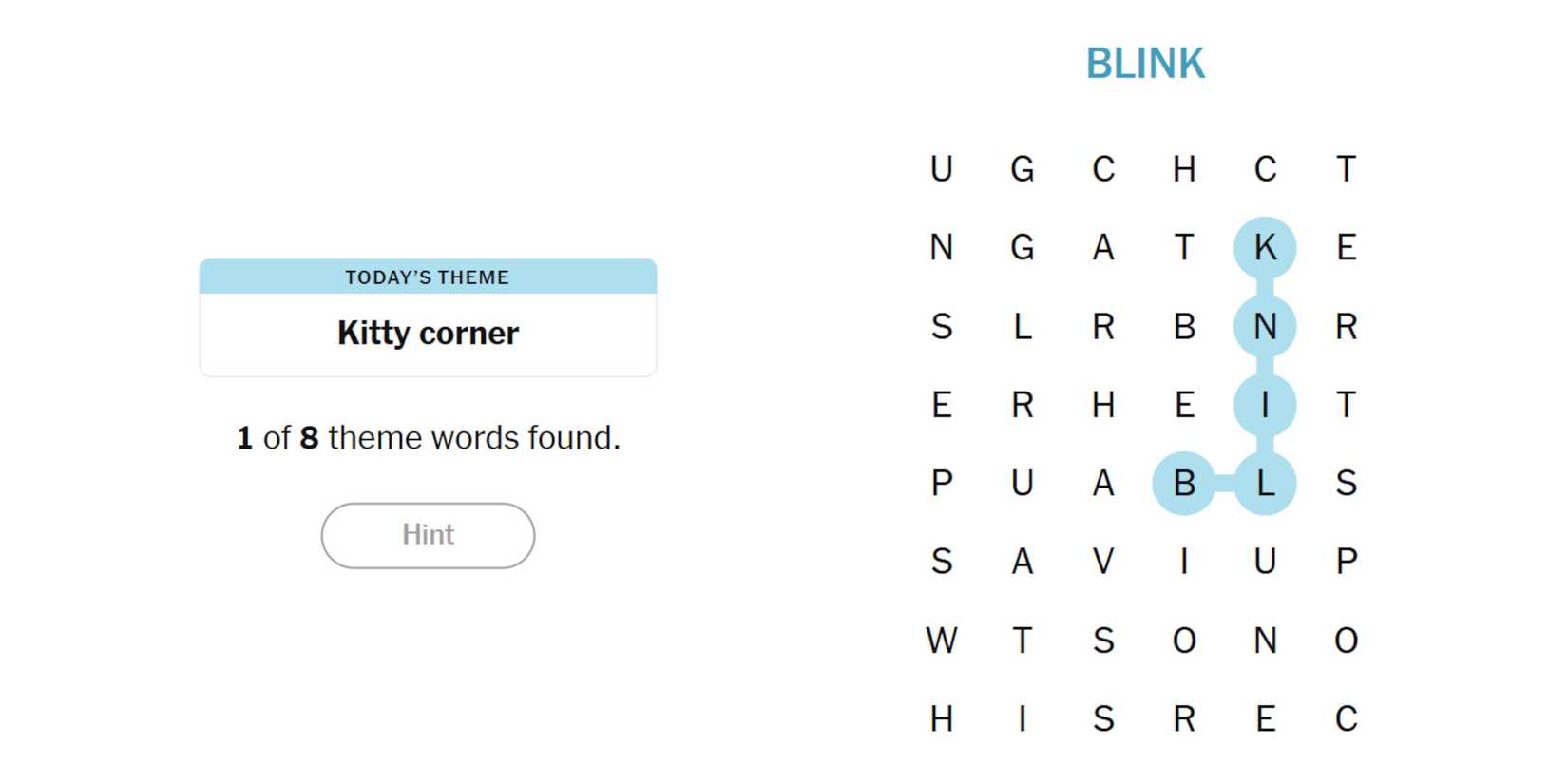Click the BLINK word above the grid
The width and height of the screenshot is (1568, 784).
click(x=1145, y=64)
